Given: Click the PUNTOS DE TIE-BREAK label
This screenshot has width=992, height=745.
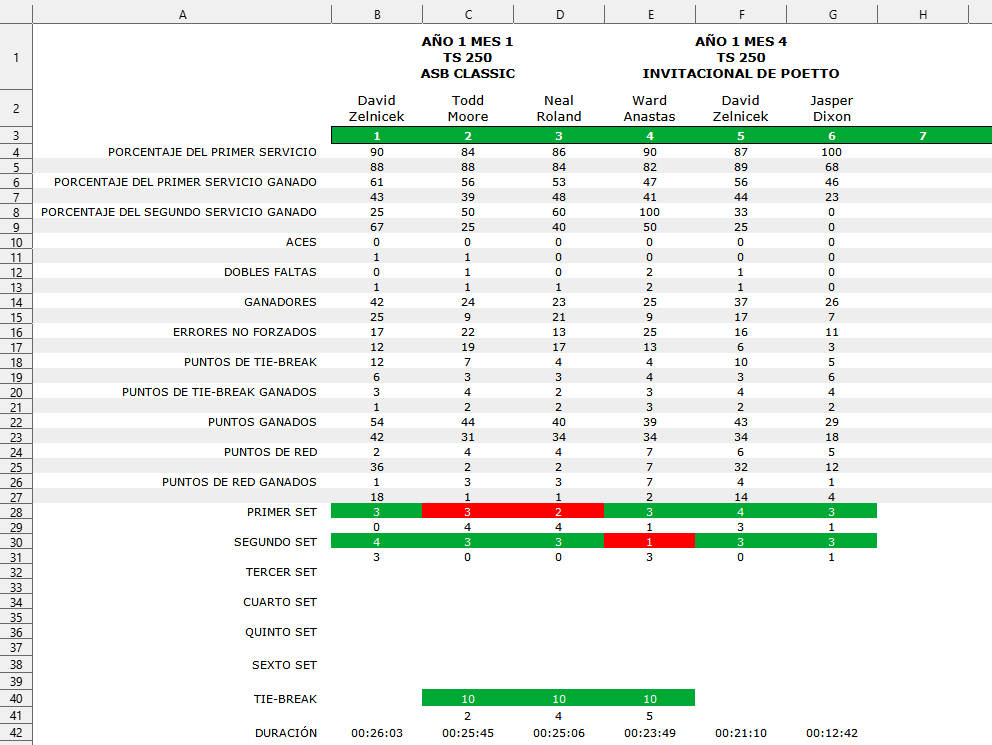Looking at the screenshot, I should [251, 362].
